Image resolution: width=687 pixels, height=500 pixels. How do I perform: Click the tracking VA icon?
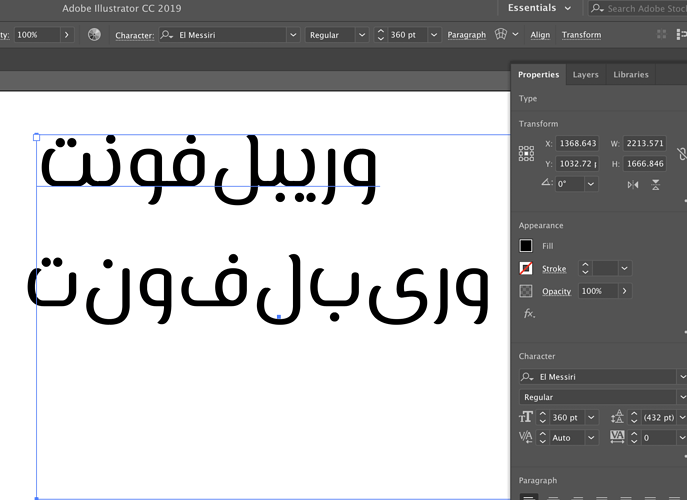(x=617, y=437)
